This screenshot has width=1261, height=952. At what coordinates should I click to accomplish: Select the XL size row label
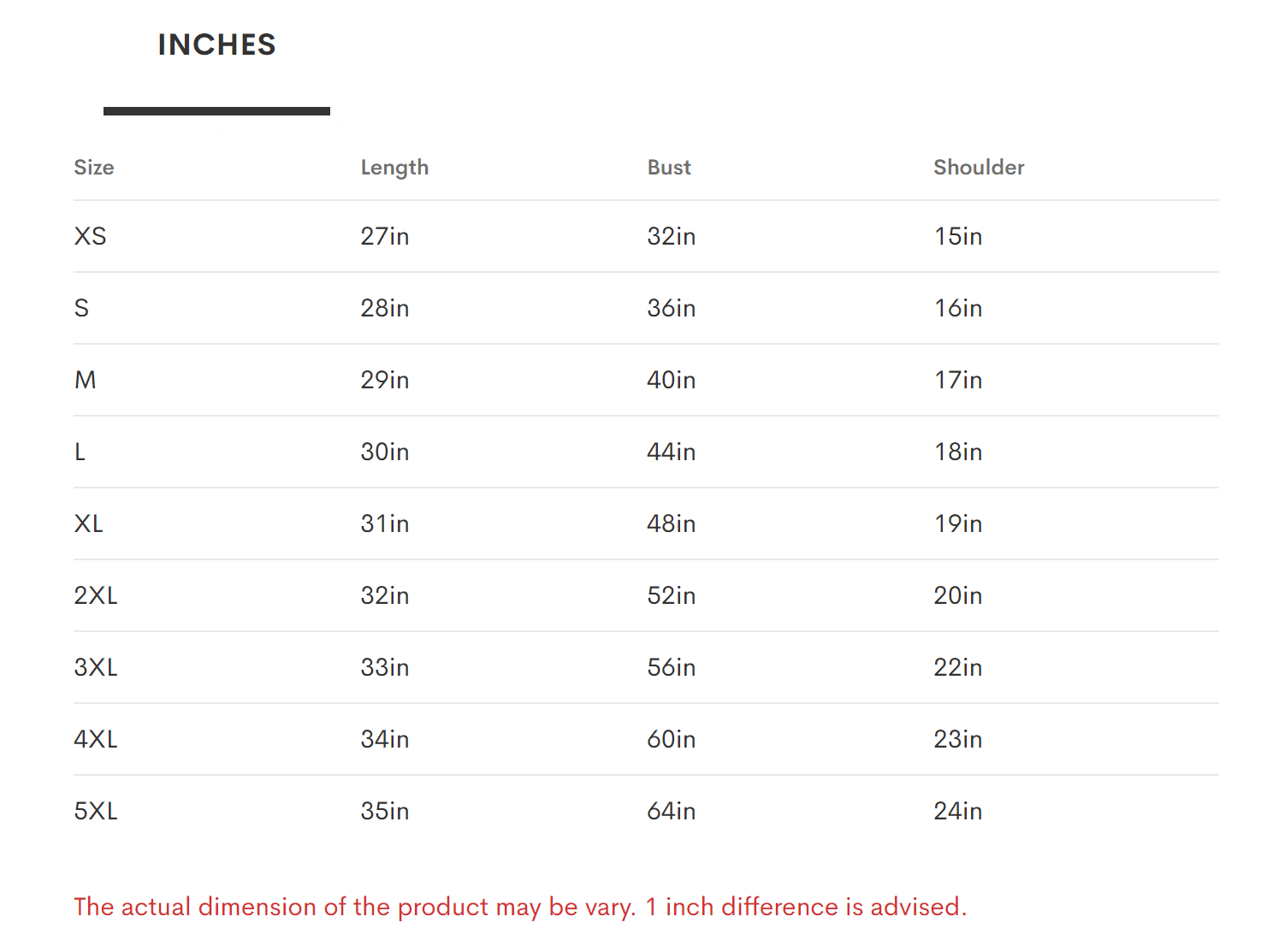click(89, 523)
